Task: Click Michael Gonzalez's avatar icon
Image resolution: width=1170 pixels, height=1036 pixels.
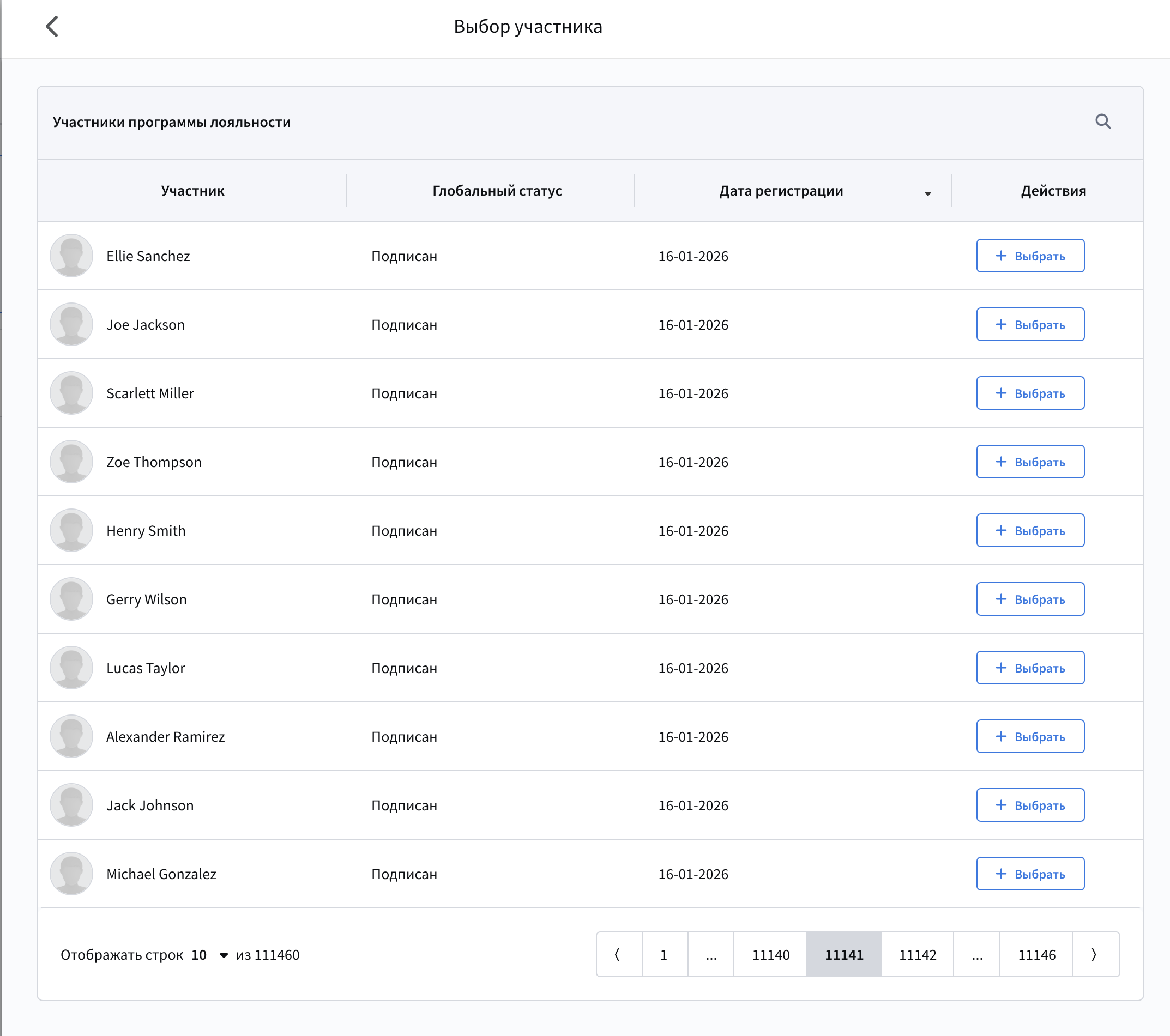Action: point(71,874)
